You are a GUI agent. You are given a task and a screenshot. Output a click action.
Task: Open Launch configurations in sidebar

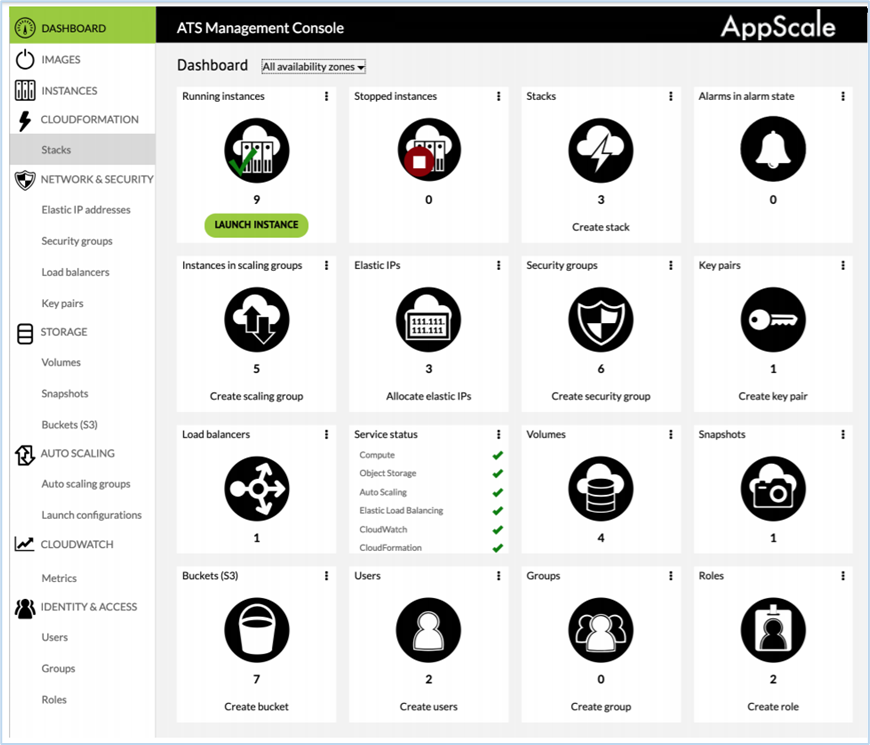(92, 515)
